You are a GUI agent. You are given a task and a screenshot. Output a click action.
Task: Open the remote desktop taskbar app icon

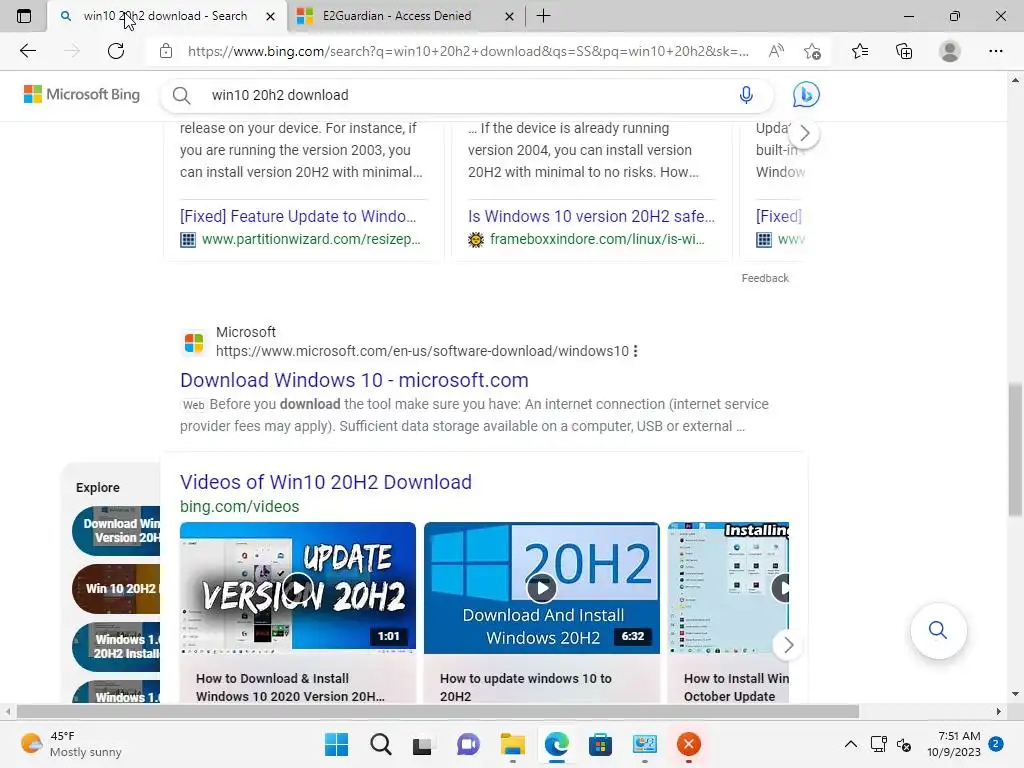tap(645, 744)
